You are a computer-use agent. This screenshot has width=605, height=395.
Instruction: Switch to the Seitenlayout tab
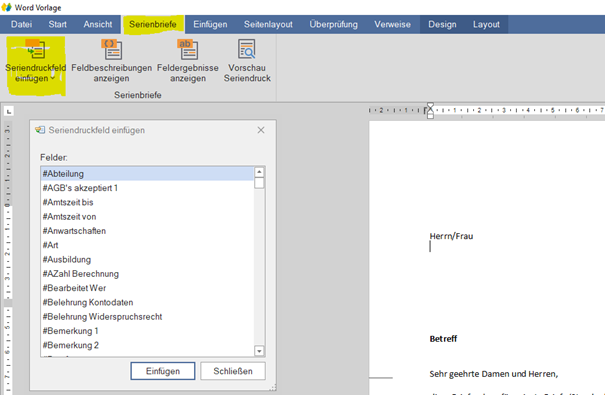(268, 24)
